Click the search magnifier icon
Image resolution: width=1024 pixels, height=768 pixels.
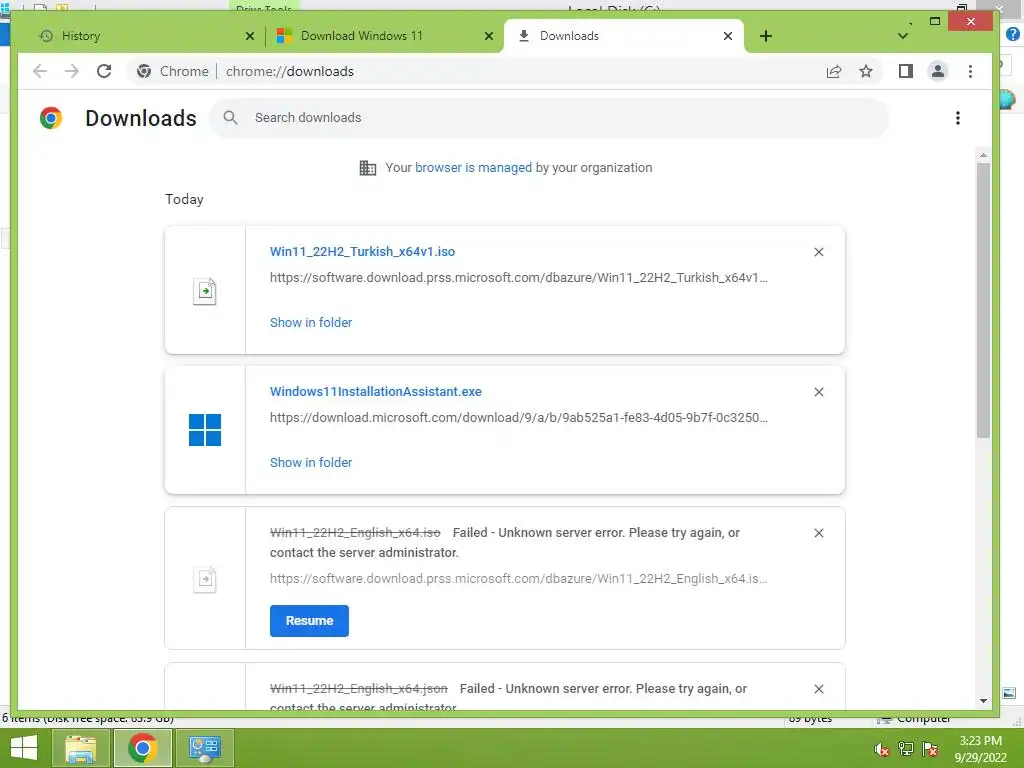(x=230, y=118)
